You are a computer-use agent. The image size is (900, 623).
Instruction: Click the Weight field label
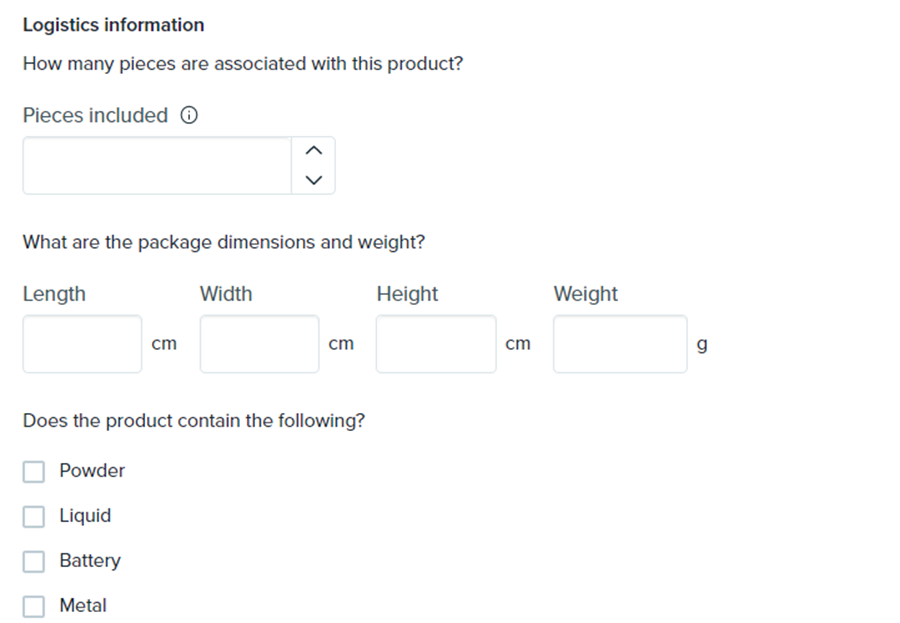tap(585, 294)
